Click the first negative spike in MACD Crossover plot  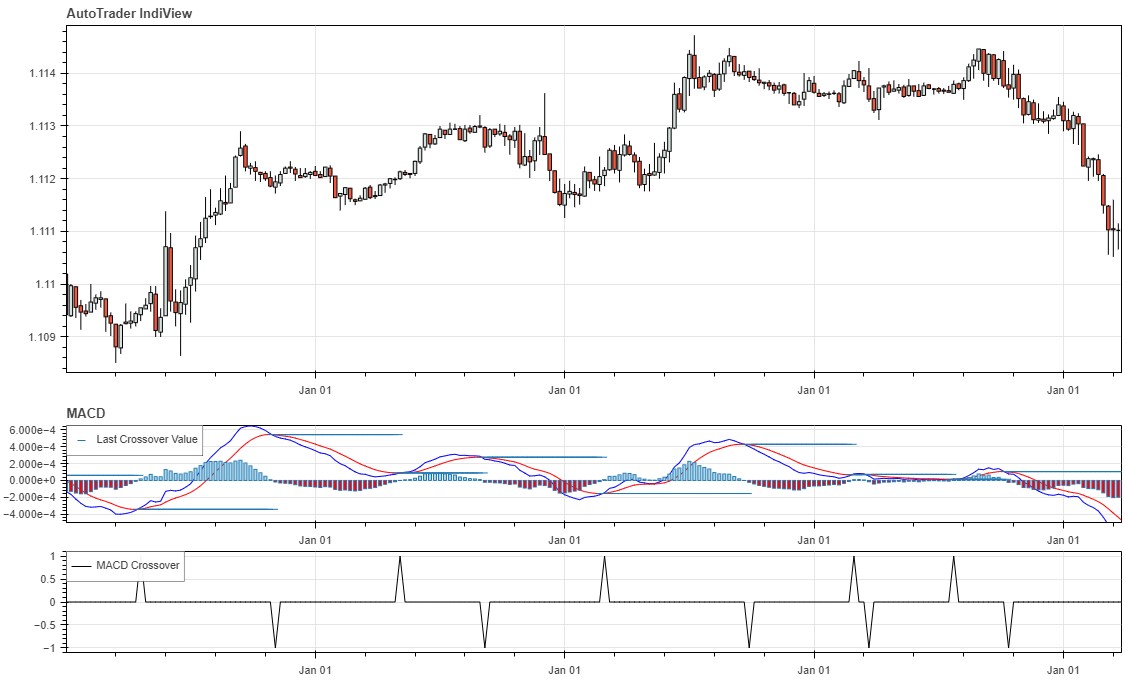[276, 625]
